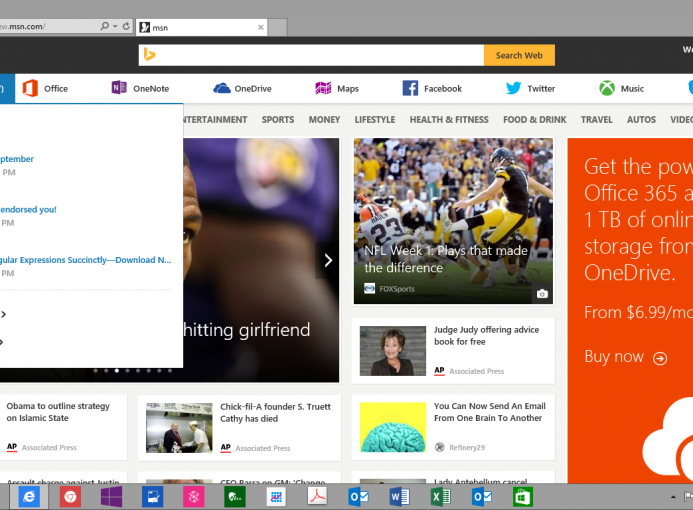Viewport: 693px width, 510px height.
Task: Open address bar dropdown arrow
Action: (x=115, y=27)
